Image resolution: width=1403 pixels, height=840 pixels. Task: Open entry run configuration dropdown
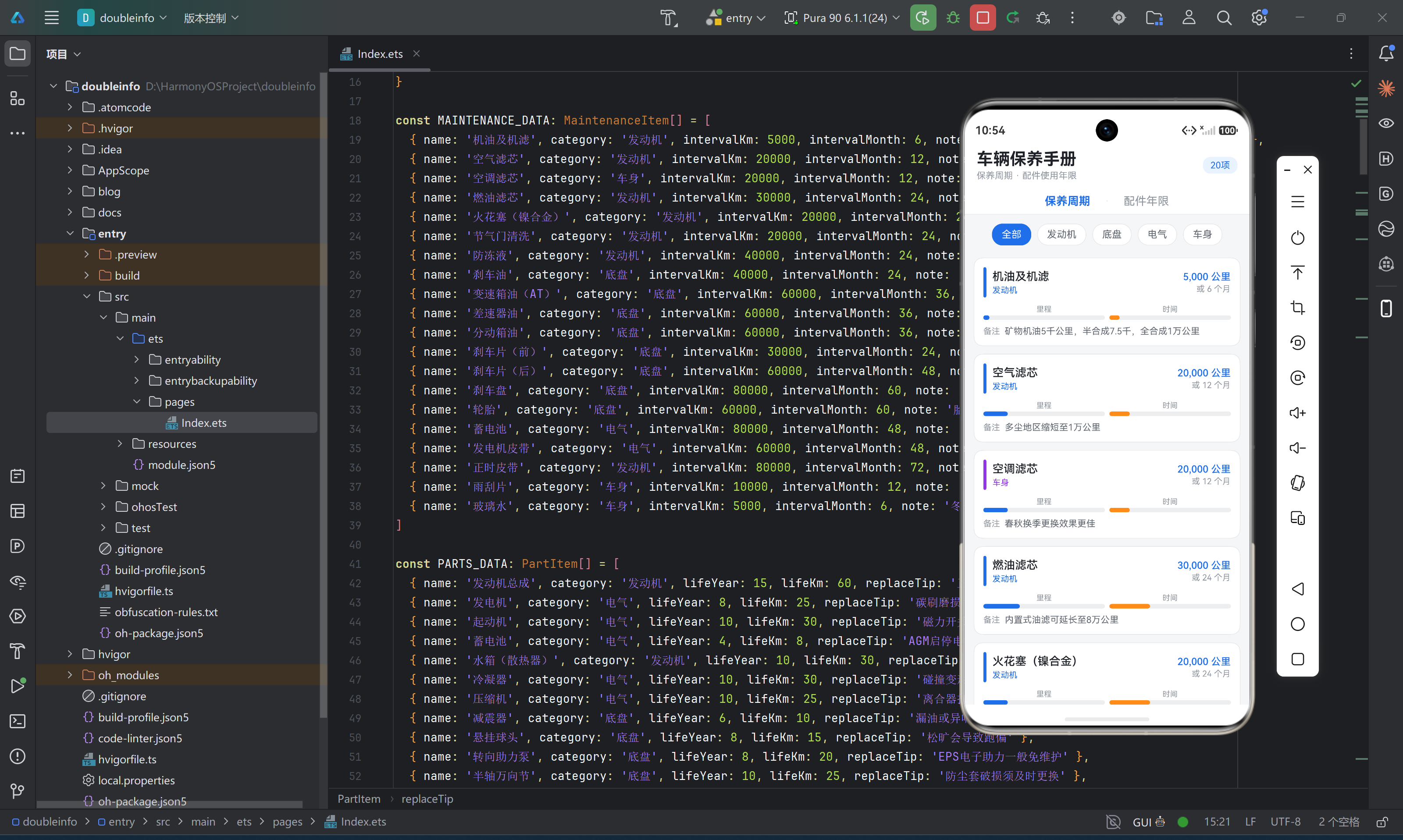click(735, 18)
